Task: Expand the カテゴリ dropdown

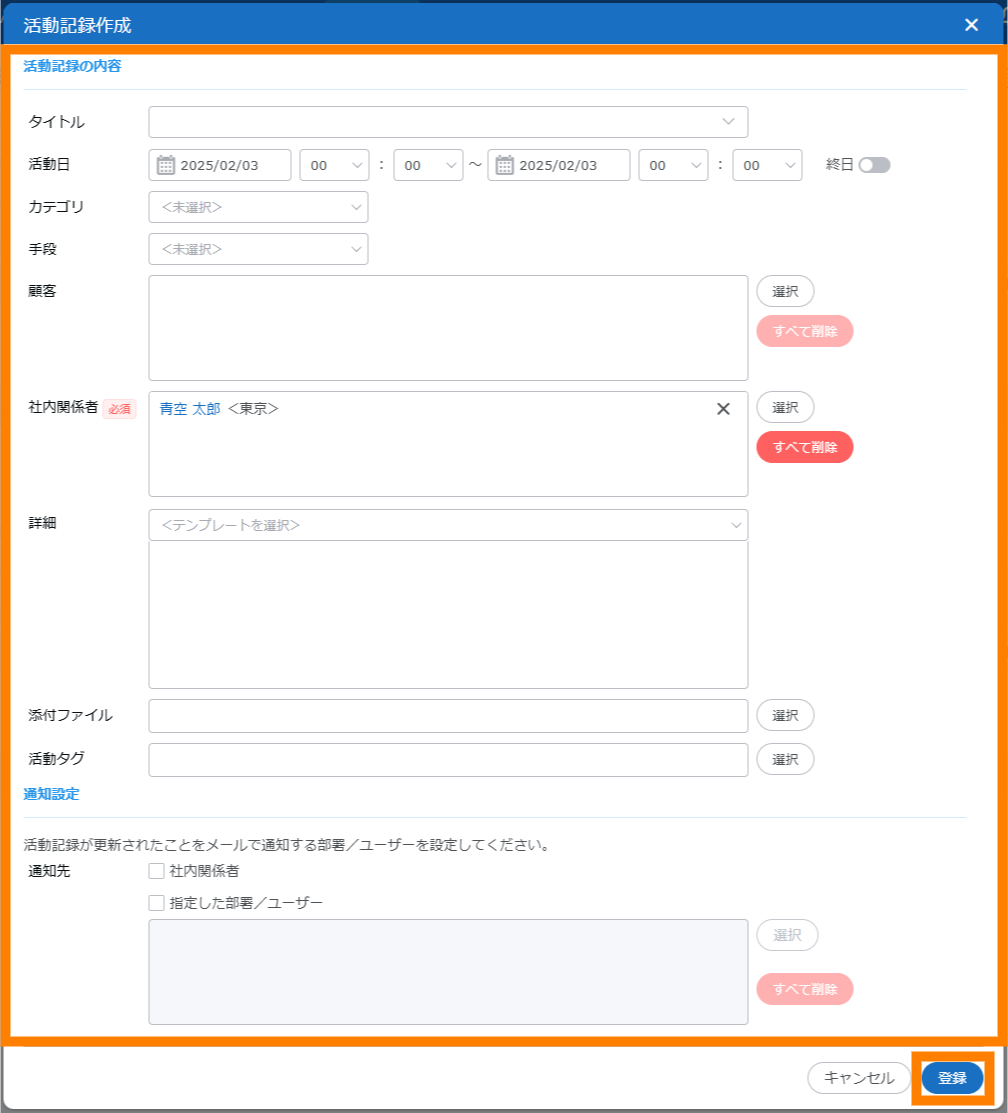Action: tap(258, 207)
